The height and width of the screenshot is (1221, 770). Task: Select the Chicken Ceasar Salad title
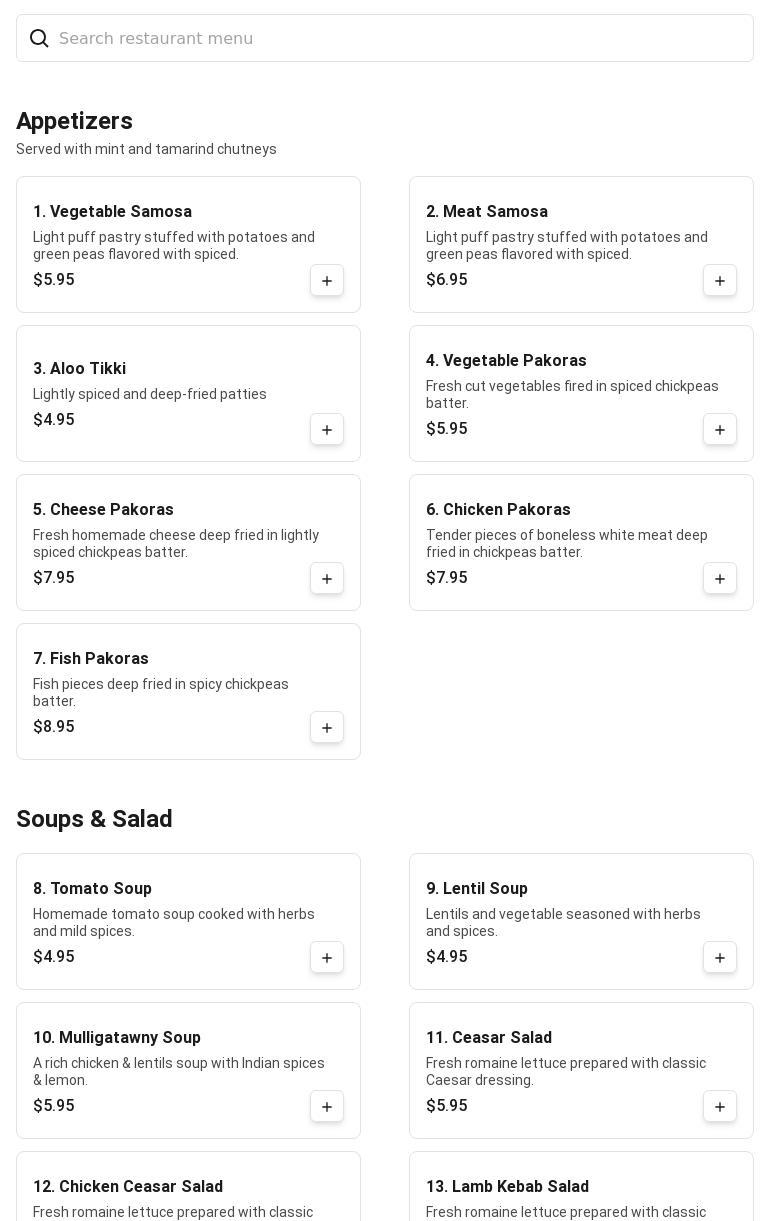click(x=128, y=1187)
